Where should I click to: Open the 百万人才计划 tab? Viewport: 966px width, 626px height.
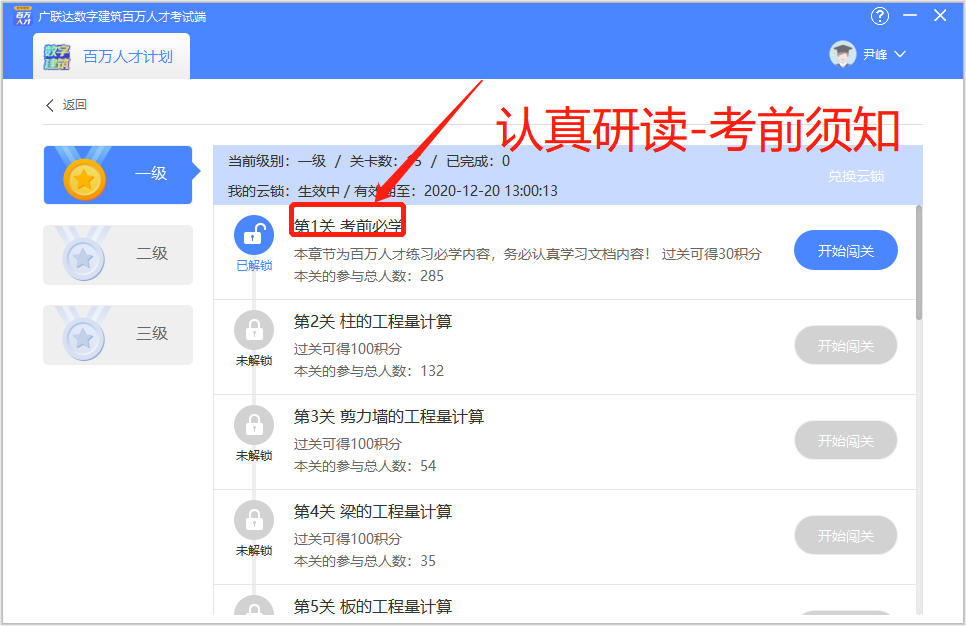coord(112,56)
